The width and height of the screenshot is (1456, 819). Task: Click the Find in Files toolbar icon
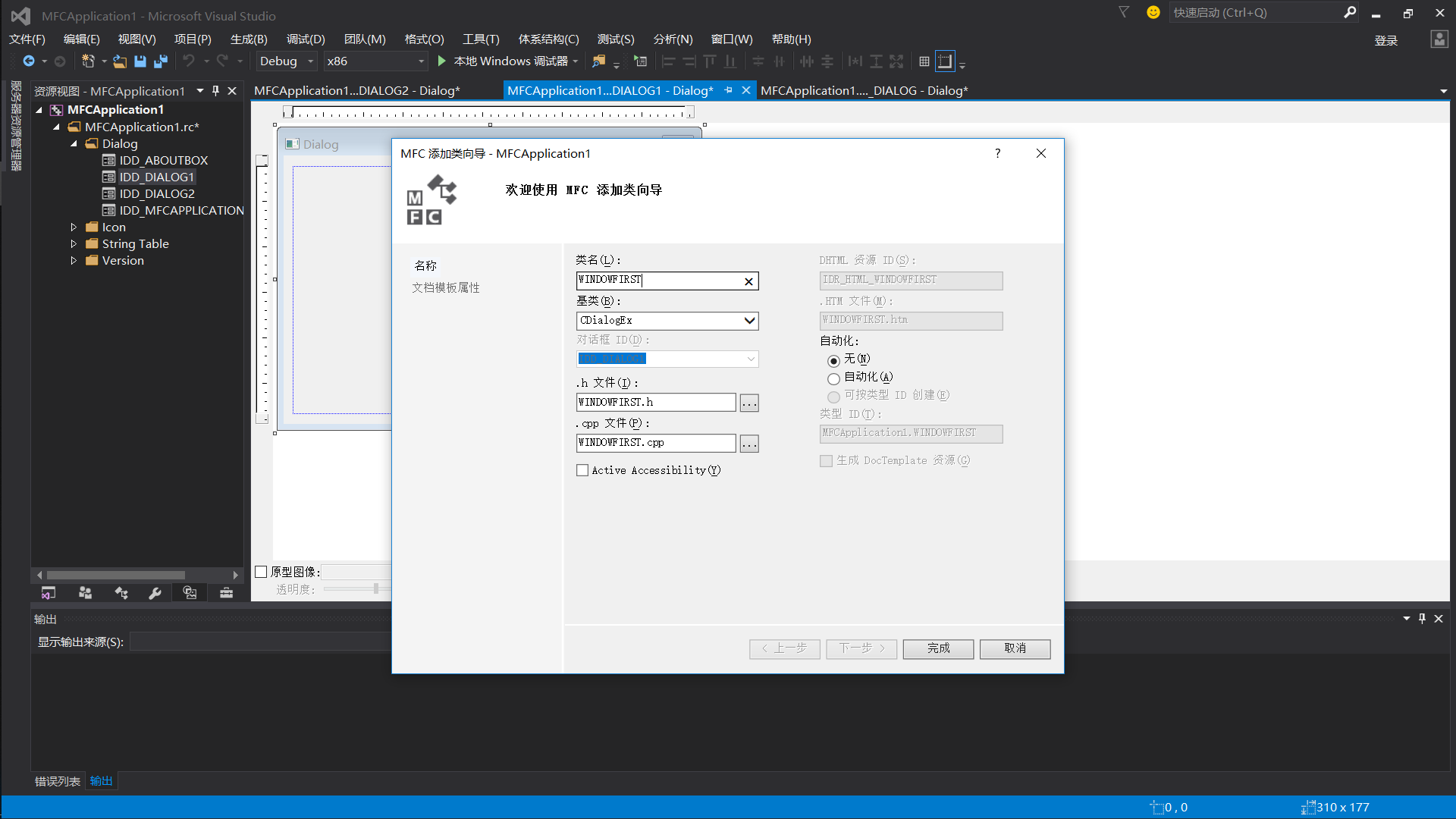coord(599,61)
